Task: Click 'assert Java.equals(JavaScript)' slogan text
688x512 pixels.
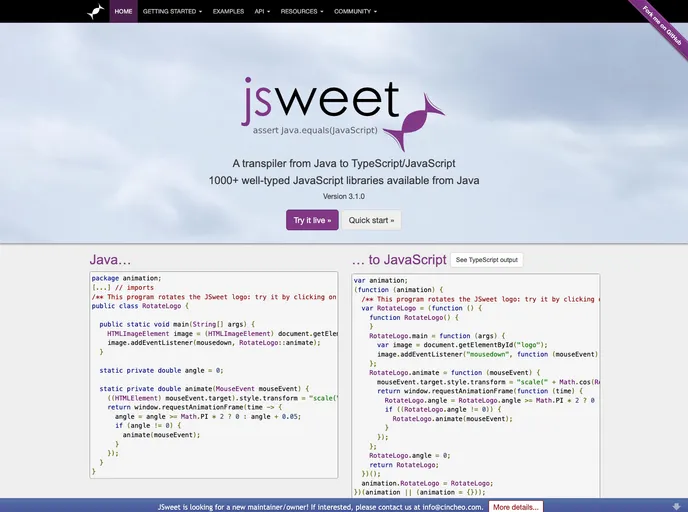Action: (x=315, y=130)
